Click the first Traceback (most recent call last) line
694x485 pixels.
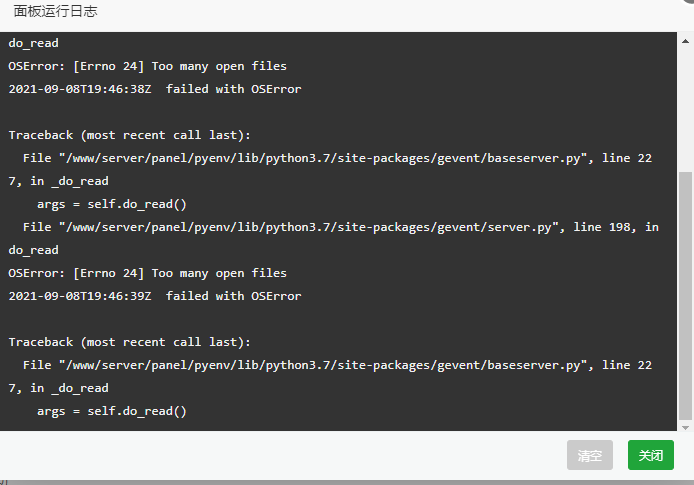tap(129, 135)
